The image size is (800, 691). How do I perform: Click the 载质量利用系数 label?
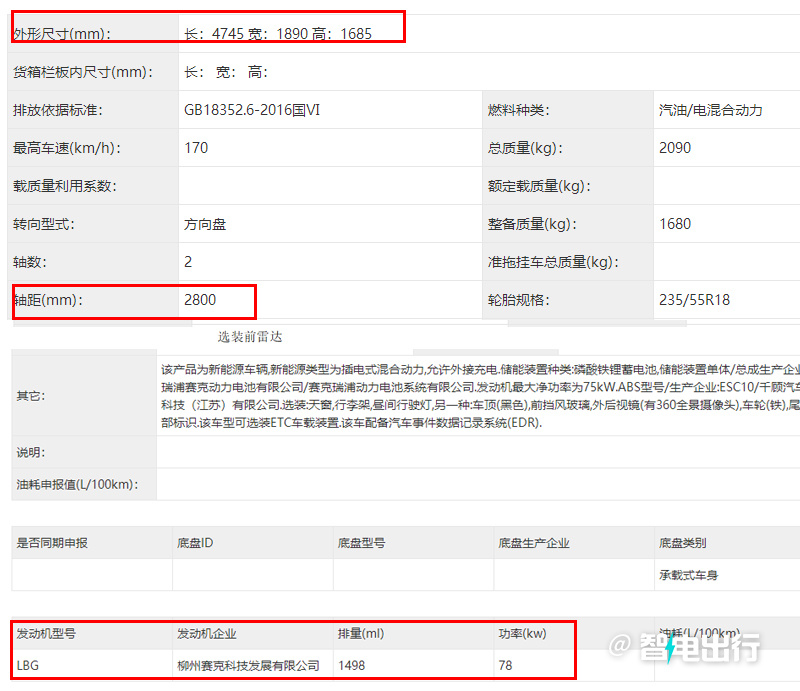(x=65, y=186)
